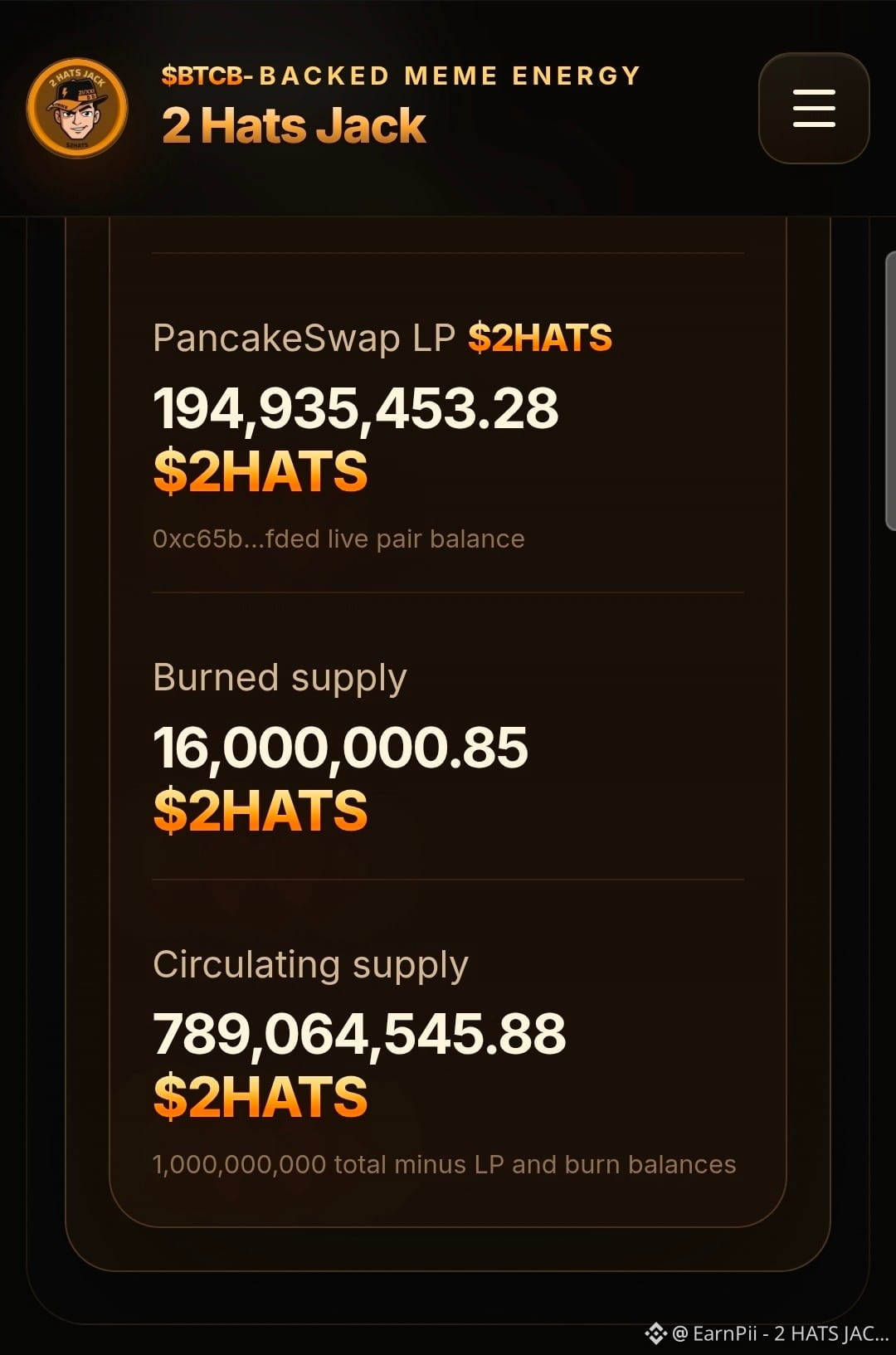Click the orange $2HATS under LP balance
This screenshot has height=1355, width=896.
tap(261, 471)
